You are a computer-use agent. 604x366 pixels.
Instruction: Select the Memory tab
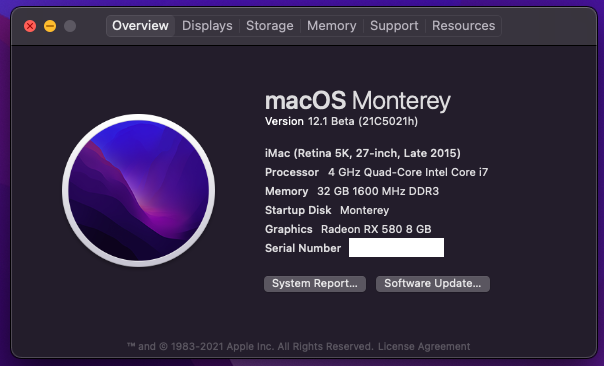(x=332, y=26)
